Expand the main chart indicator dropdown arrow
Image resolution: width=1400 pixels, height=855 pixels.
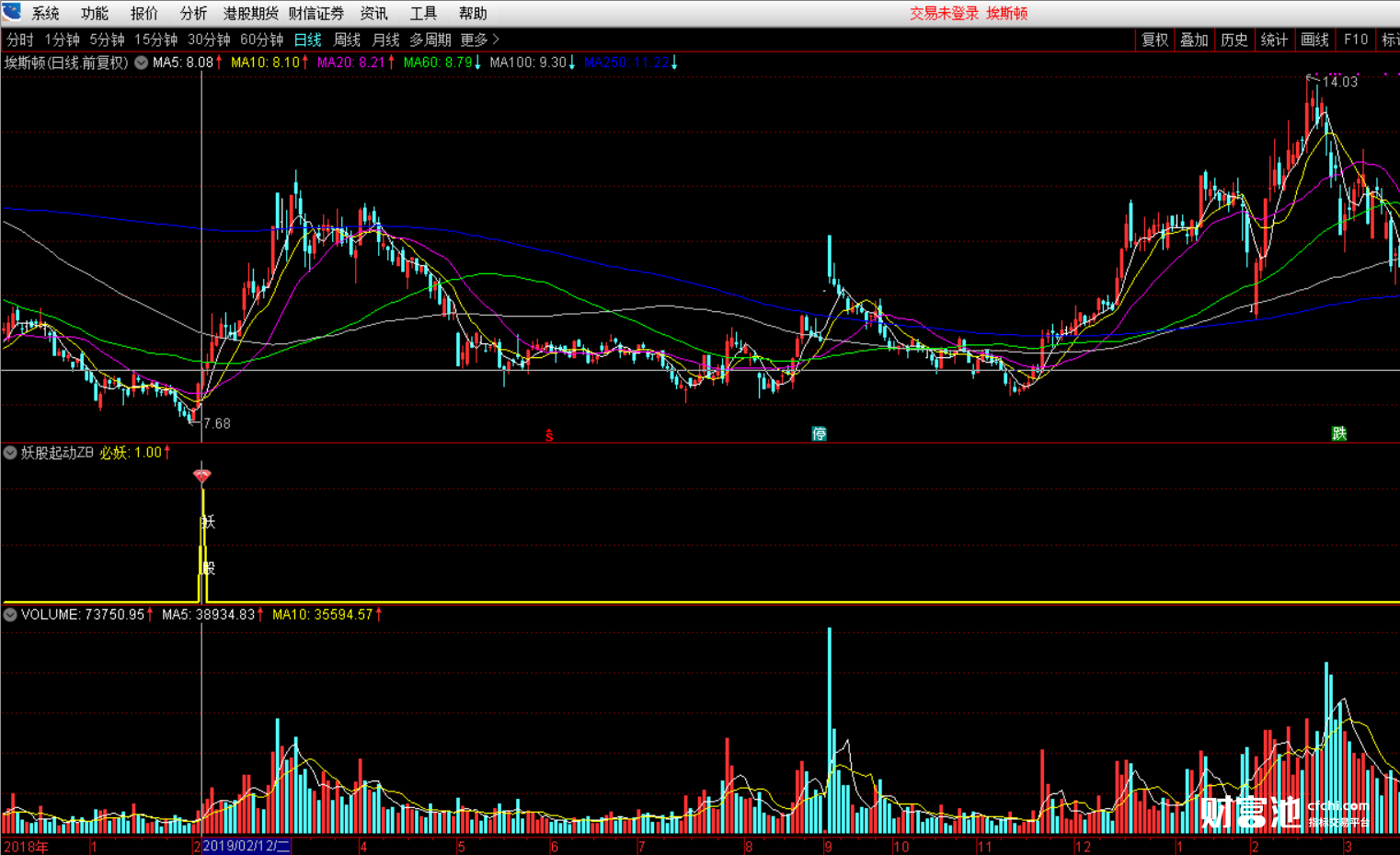[141, 63]
